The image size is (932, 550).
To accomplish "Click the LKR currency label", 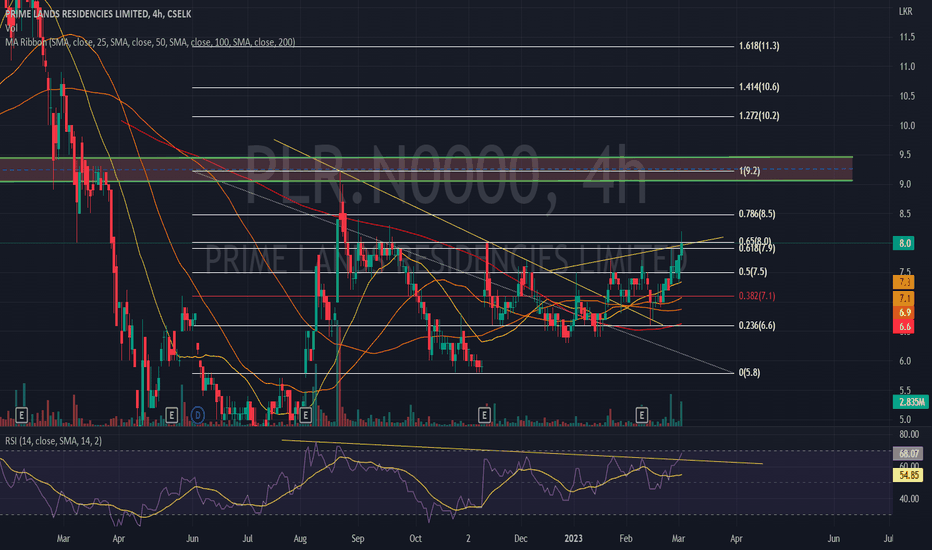I will [x=905, y=11].
